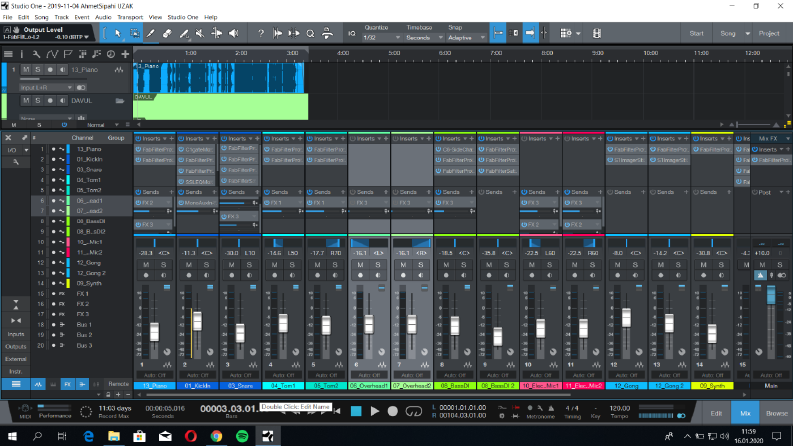Open the track list lines icon
This screenshot has width=793, height=446.
tap(8, 54)
